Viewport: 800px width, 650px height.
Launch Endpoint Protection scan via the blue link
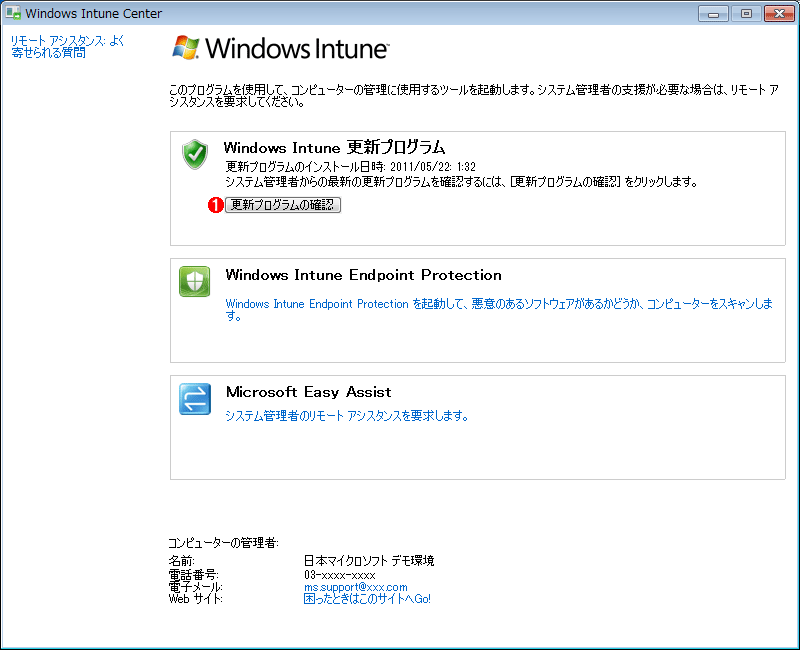click(498, 310)
